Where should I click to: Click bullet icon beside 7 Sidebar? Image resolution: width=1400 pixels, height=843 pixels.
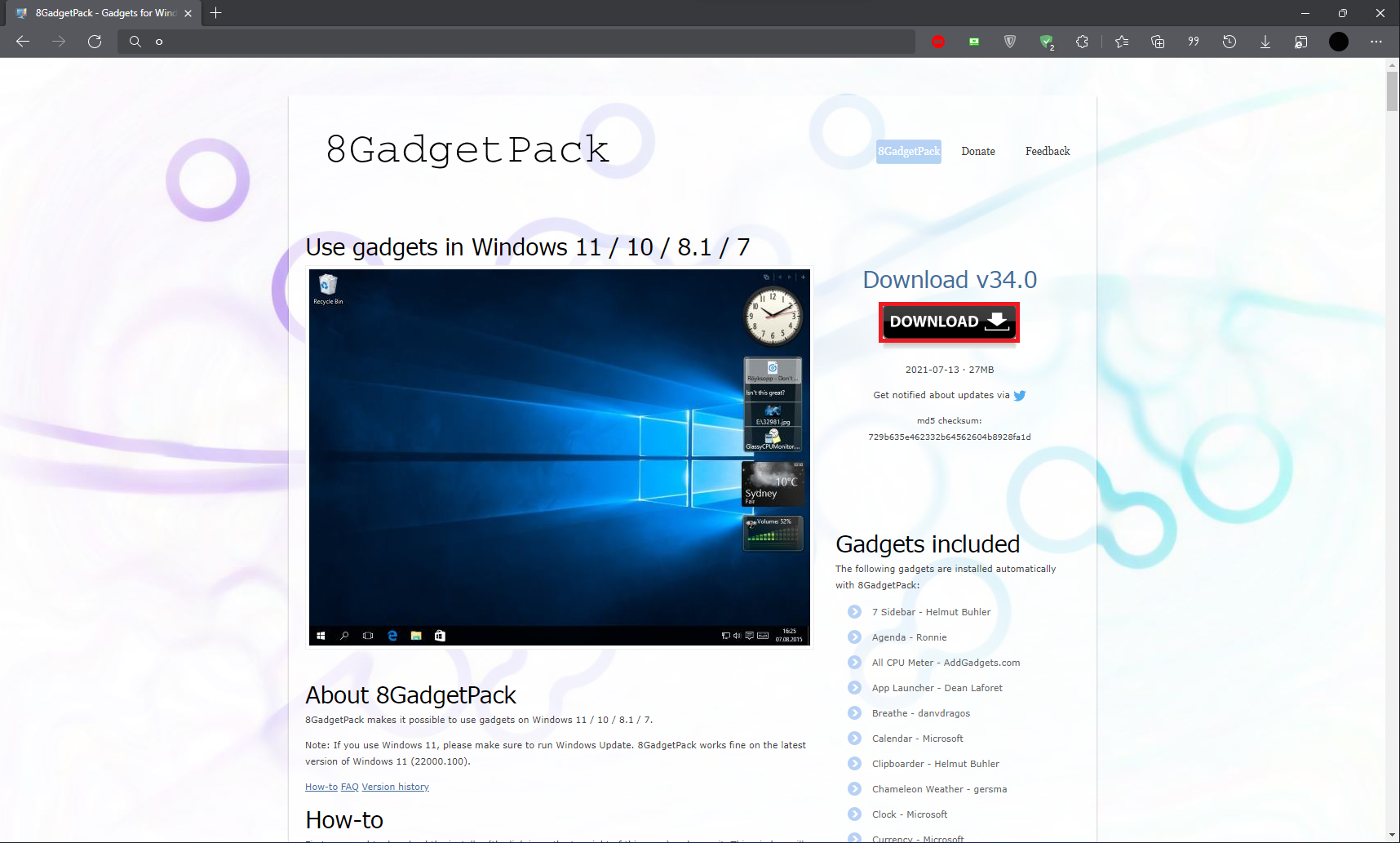tap(854, 612)
